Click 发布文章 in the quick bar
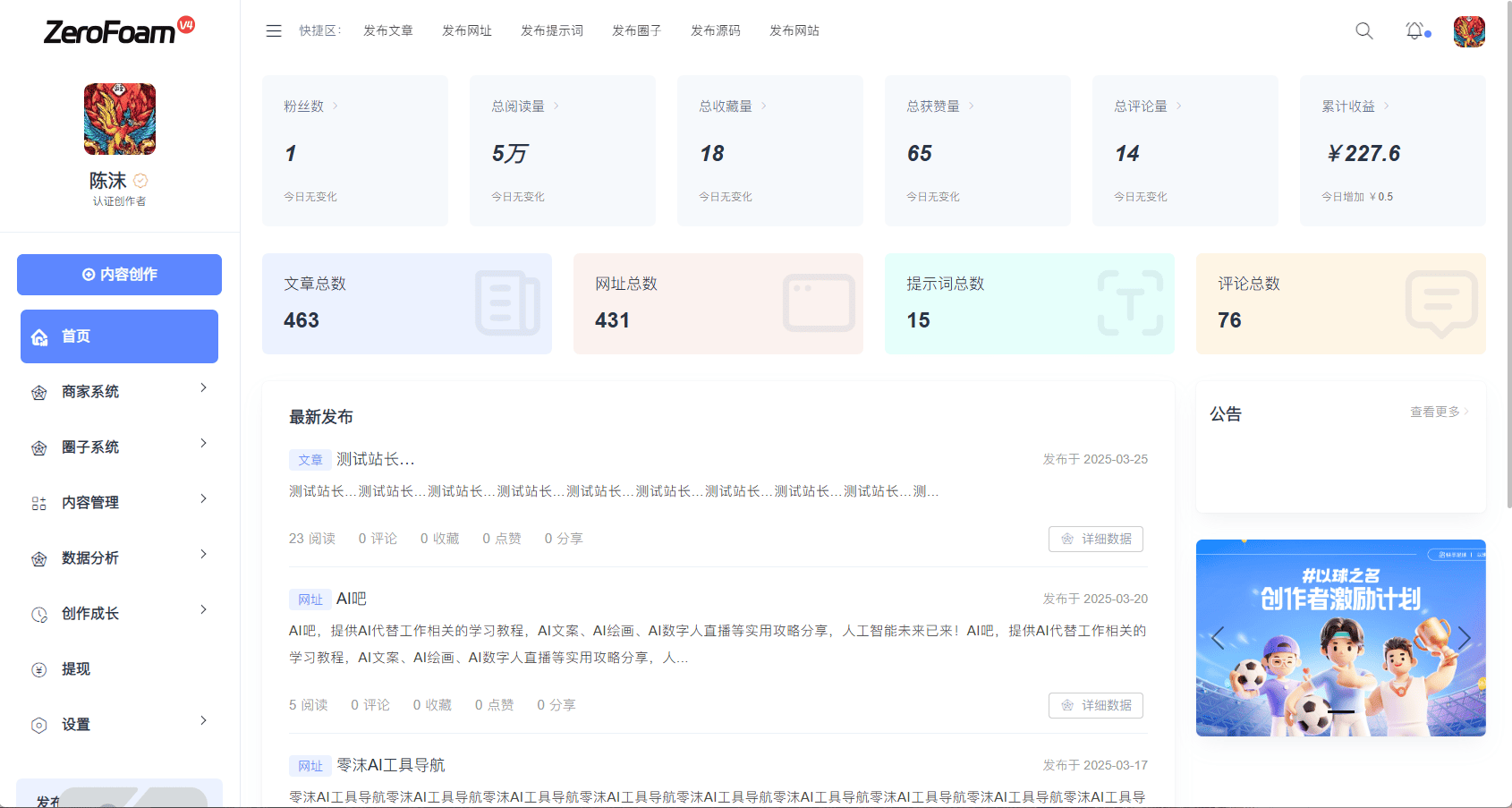 (387, 30)
